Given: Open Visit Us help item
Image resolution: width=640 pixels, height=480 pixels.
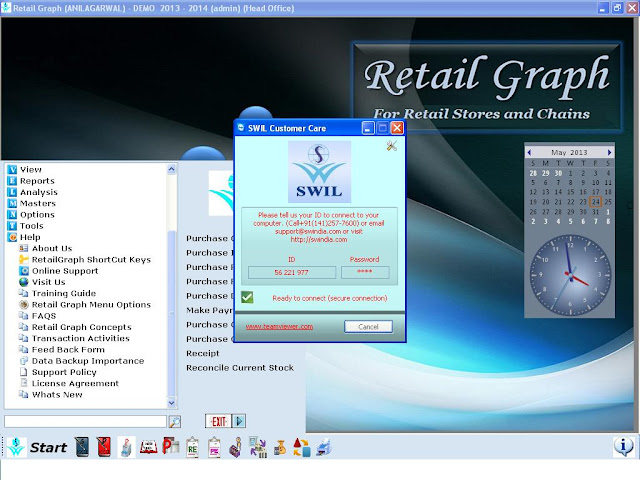Looking at the screenshot, I should [49, 282].
